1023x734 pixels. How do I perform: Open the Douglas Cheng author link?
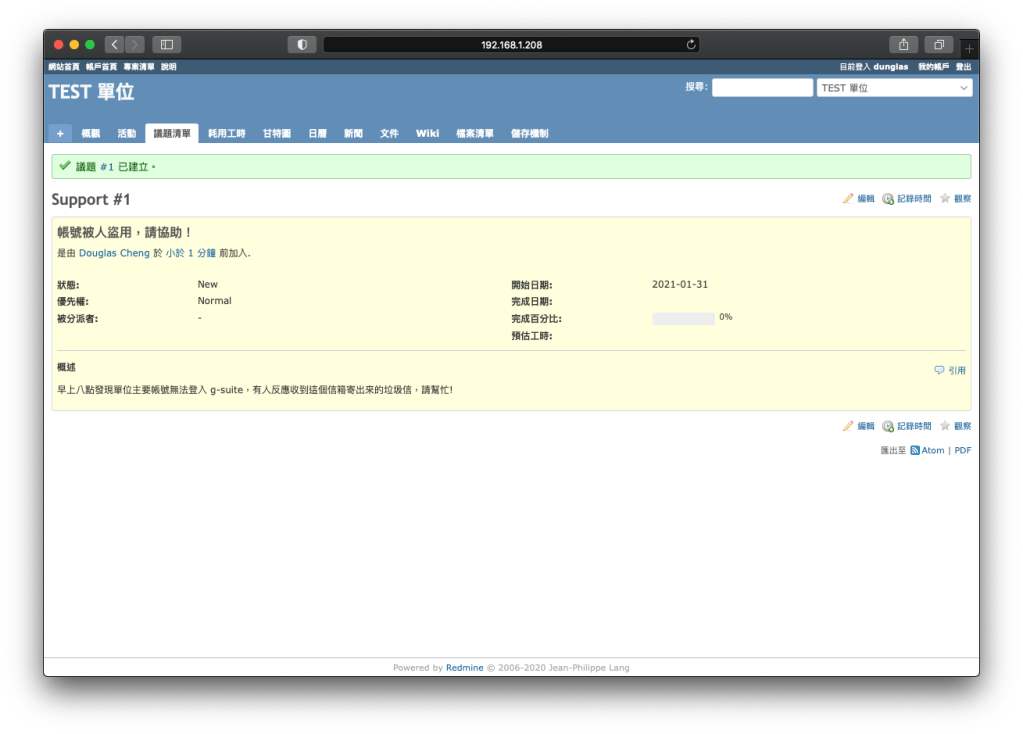pos(114,254)
